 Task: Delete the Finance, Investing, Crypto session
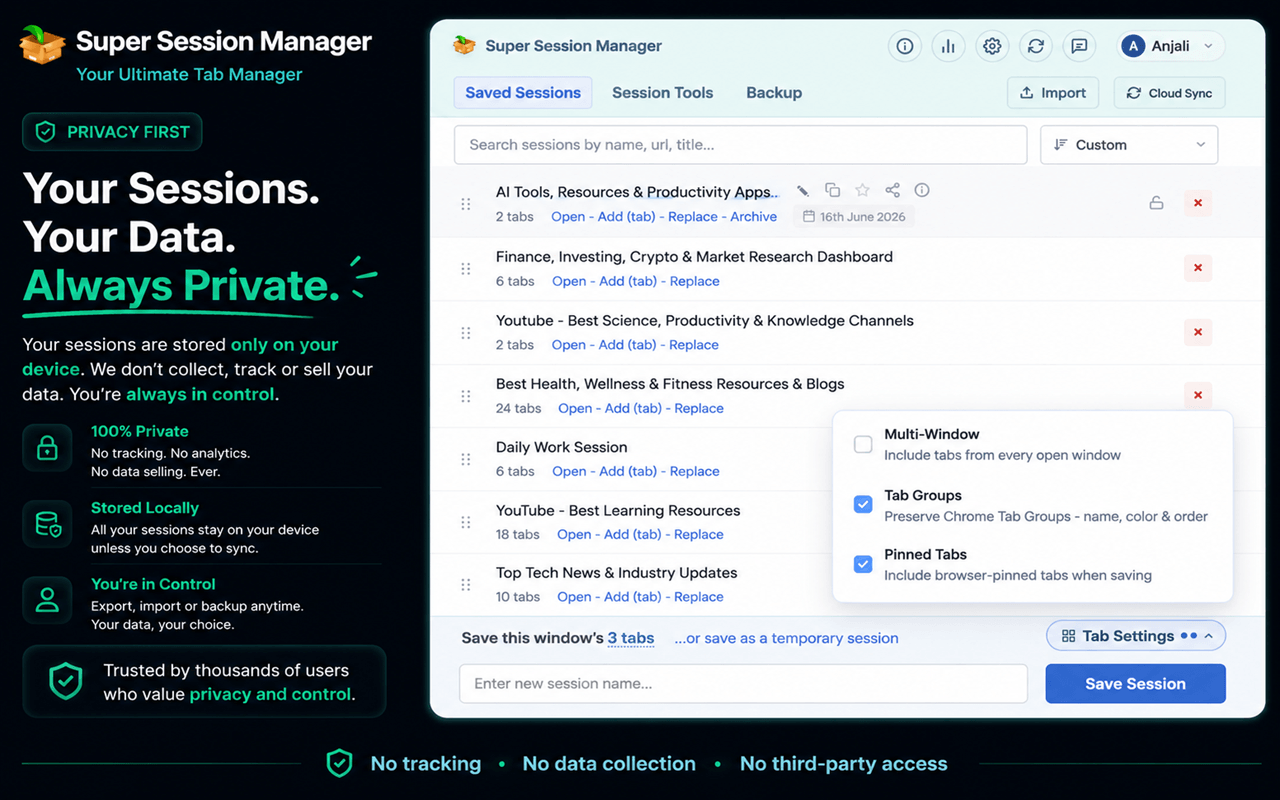[x=1198, y=268]
